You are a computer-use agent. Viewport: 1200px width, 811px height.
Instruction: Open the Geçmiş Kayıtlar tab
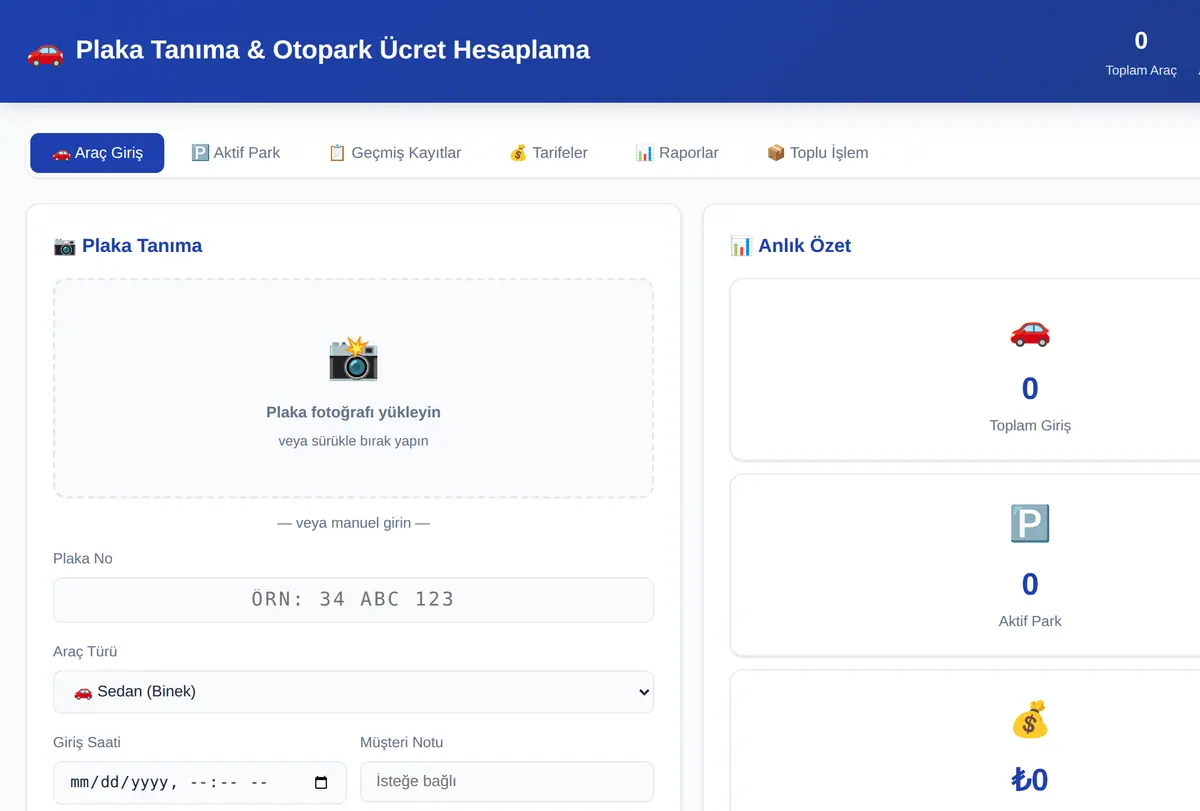(395, 153)
